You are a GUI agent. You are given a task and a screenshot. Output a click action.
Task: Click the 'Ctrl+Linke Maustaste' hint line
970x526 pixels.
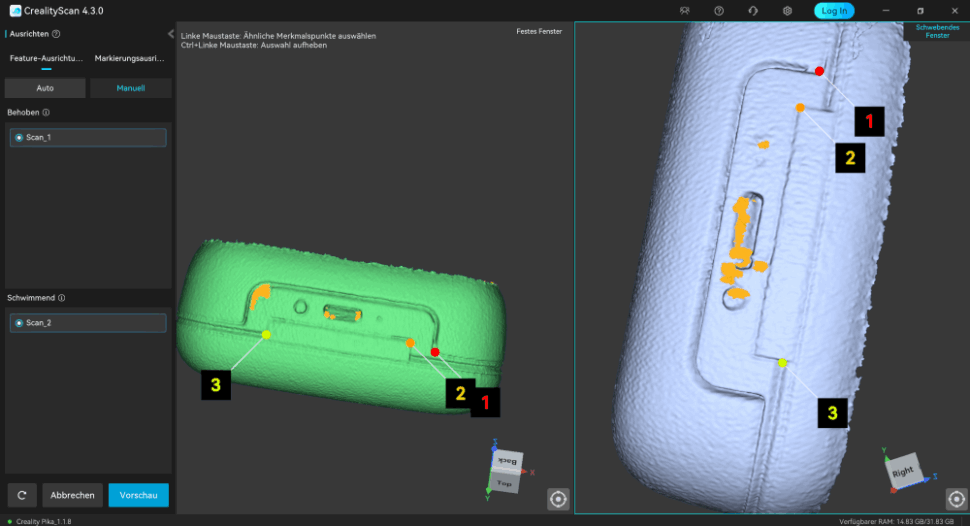click(254, 45)
